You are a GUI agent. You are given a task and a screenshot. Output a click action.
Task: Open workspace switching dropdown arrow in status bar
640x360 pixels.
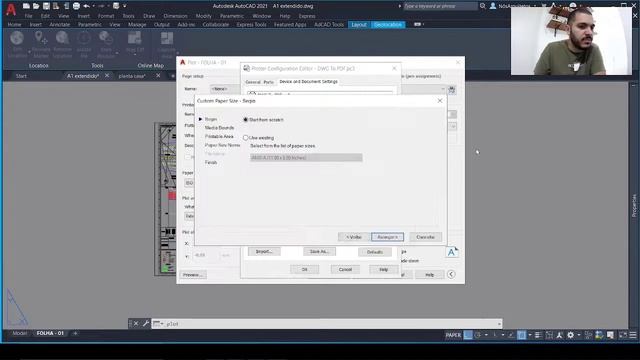pyautogui.click(x=578, y=335)
